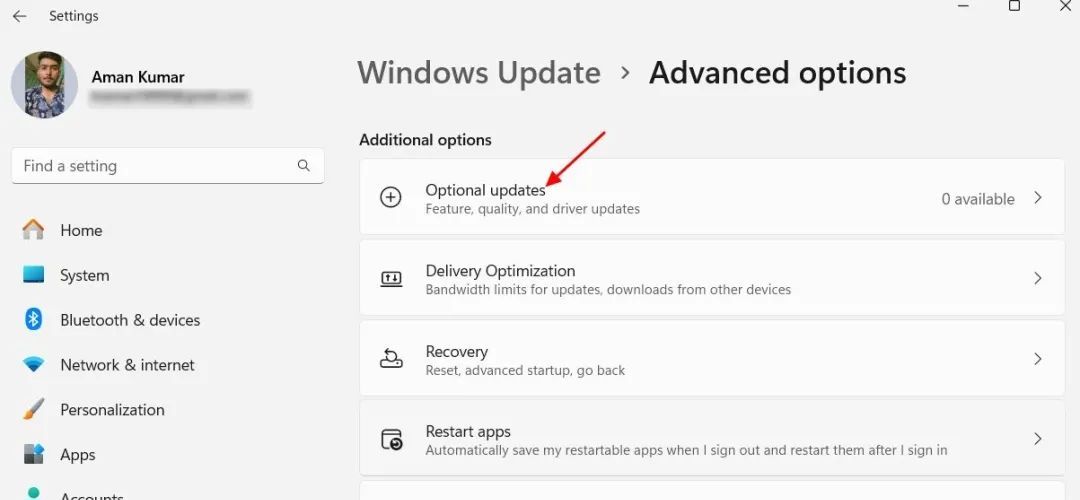Click 'Feature, quality, and driver updates' text
The height and width of the screenshot is (500, 1080).
point(532,209)
